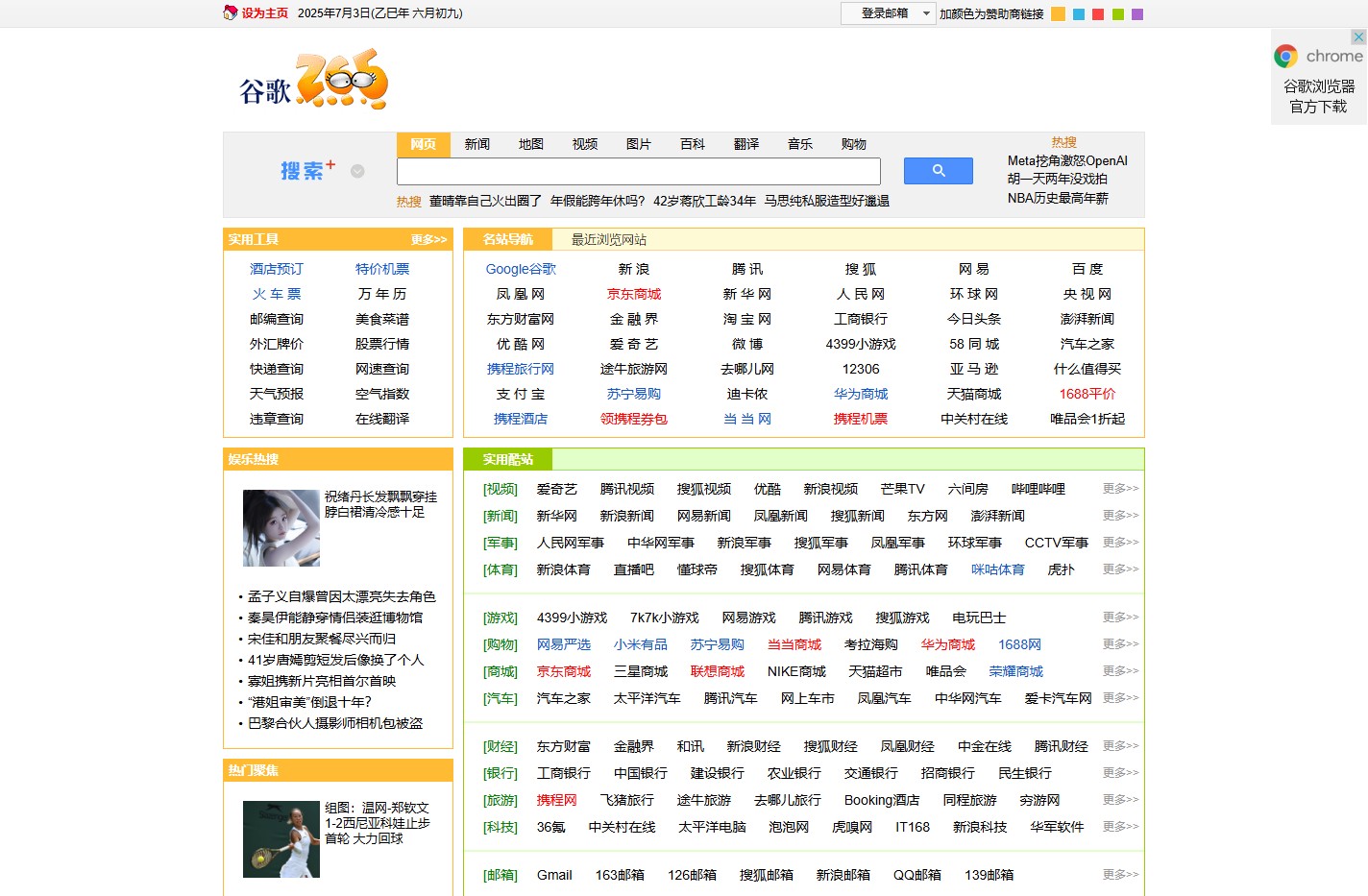Open news item 巴黎合伙人摄影师相机包被盗
The height and width of the screenshot is (896, 1368).
(x=335, y=723)
